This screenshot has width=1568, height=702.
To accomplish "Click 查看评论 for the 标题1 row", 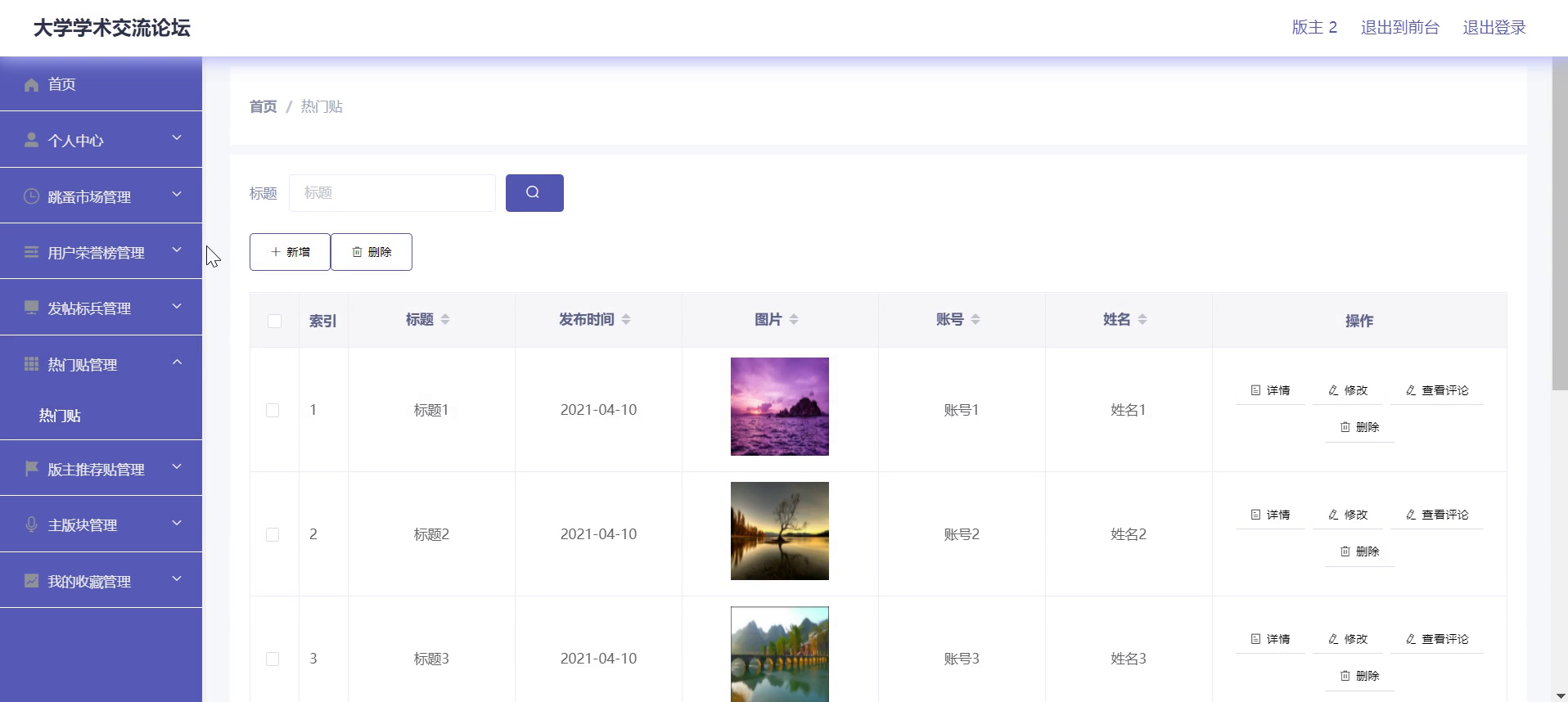I will [1437, 390].
